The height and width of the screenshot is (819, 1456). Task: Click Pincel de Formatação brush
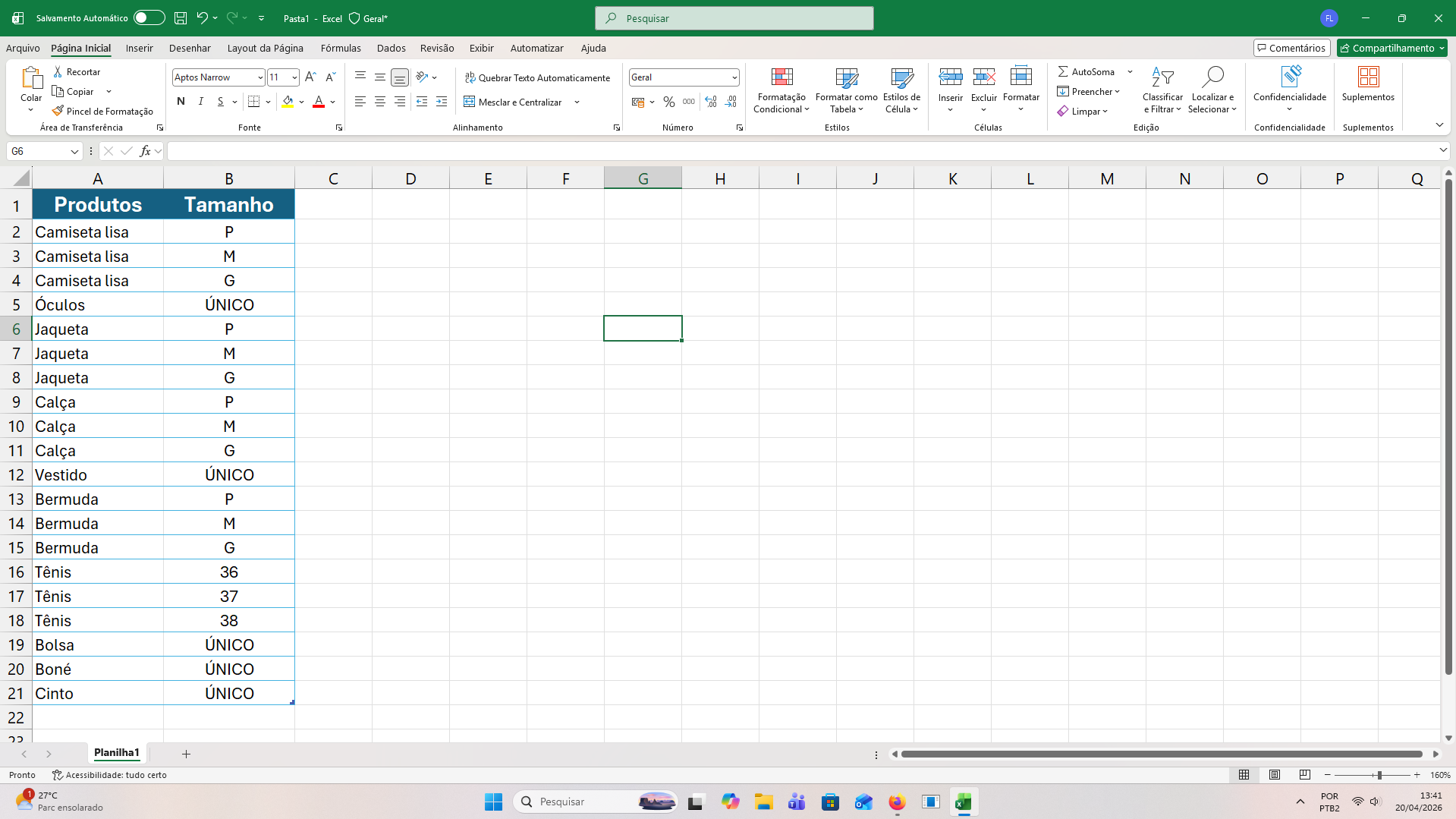pyautogui.click(x=102, y=111)
